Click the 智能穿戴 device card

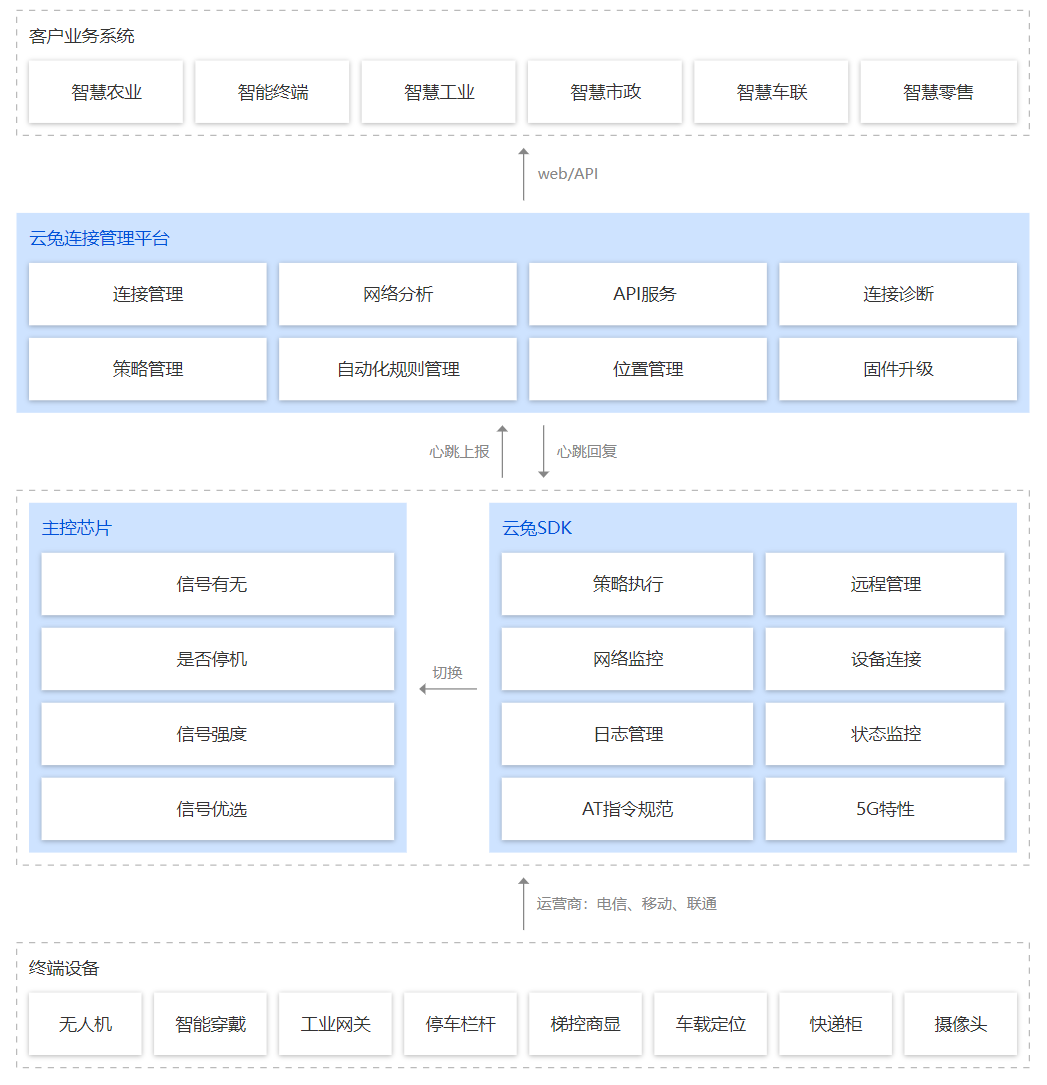click(x=210, y=1024)
